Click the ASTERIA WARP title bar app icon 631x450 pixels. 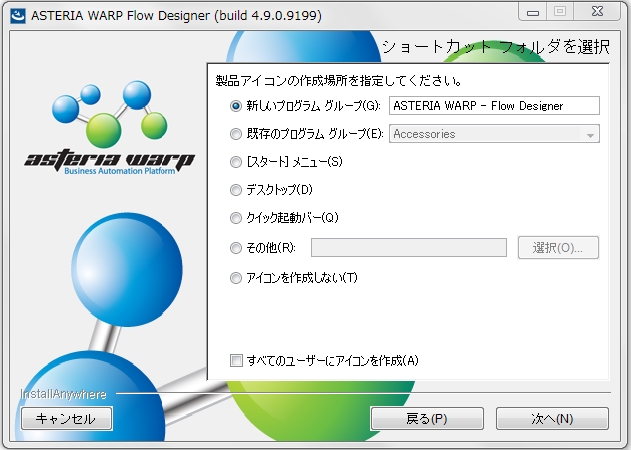click(18, 16)
